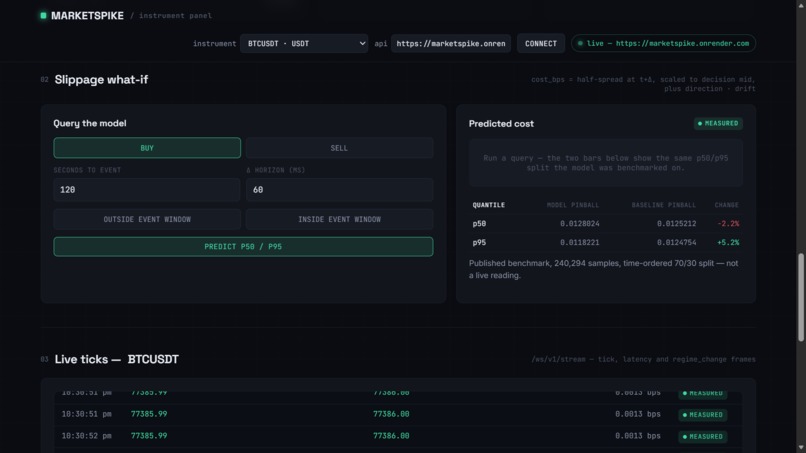
Task: Click the Predicted cost title
Action: tap(501, 124)
